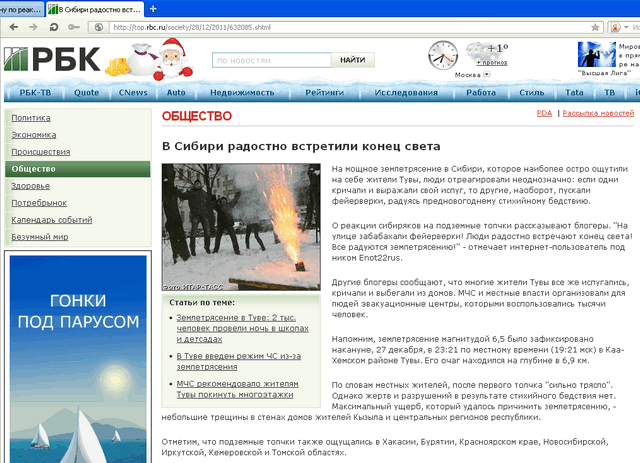Open the Рассылка новостей link
640x463 pixels.
(598, 113)
